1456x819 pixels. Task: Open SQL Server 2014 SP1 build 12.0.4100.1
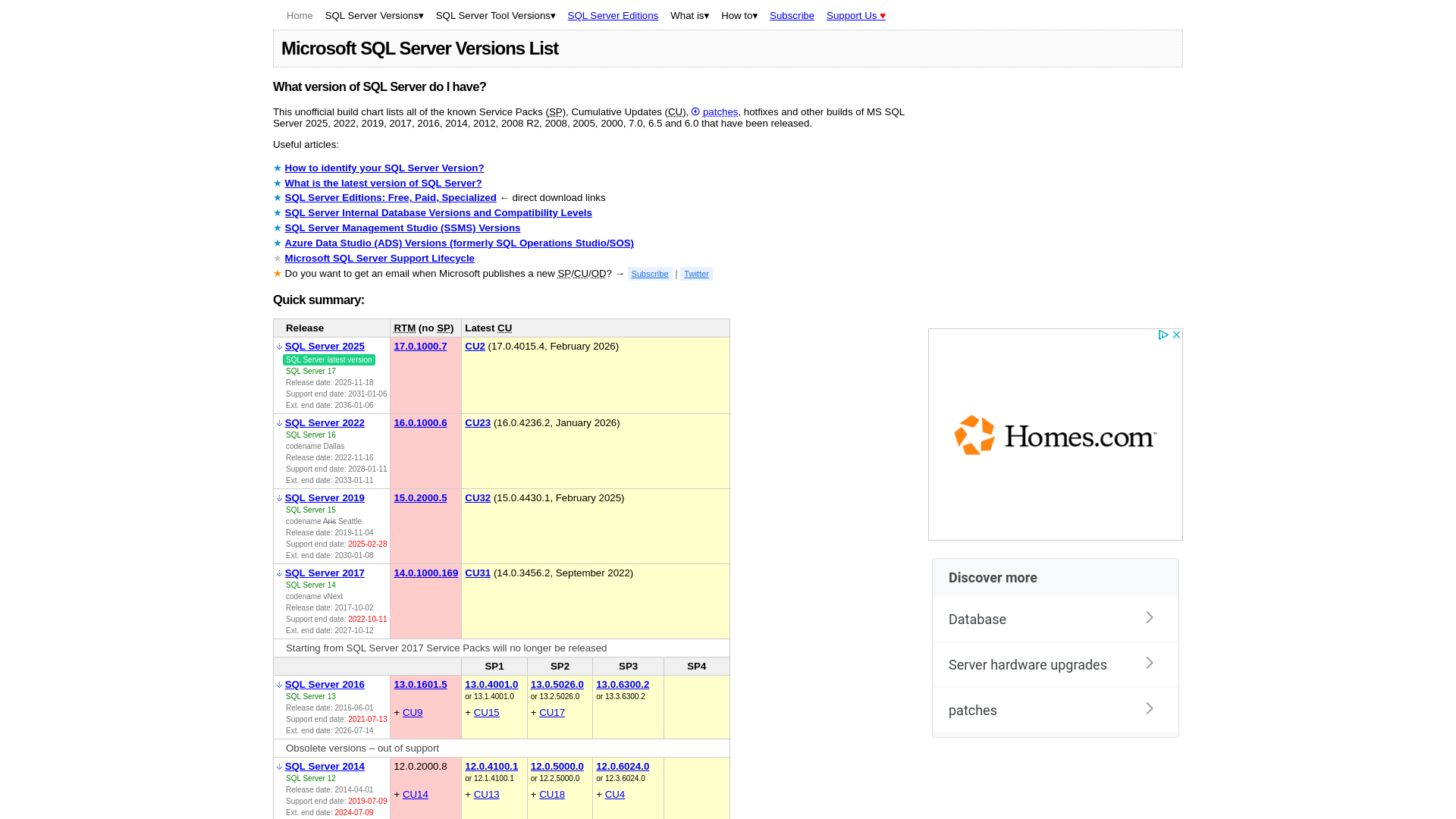(x=491, y=767)
